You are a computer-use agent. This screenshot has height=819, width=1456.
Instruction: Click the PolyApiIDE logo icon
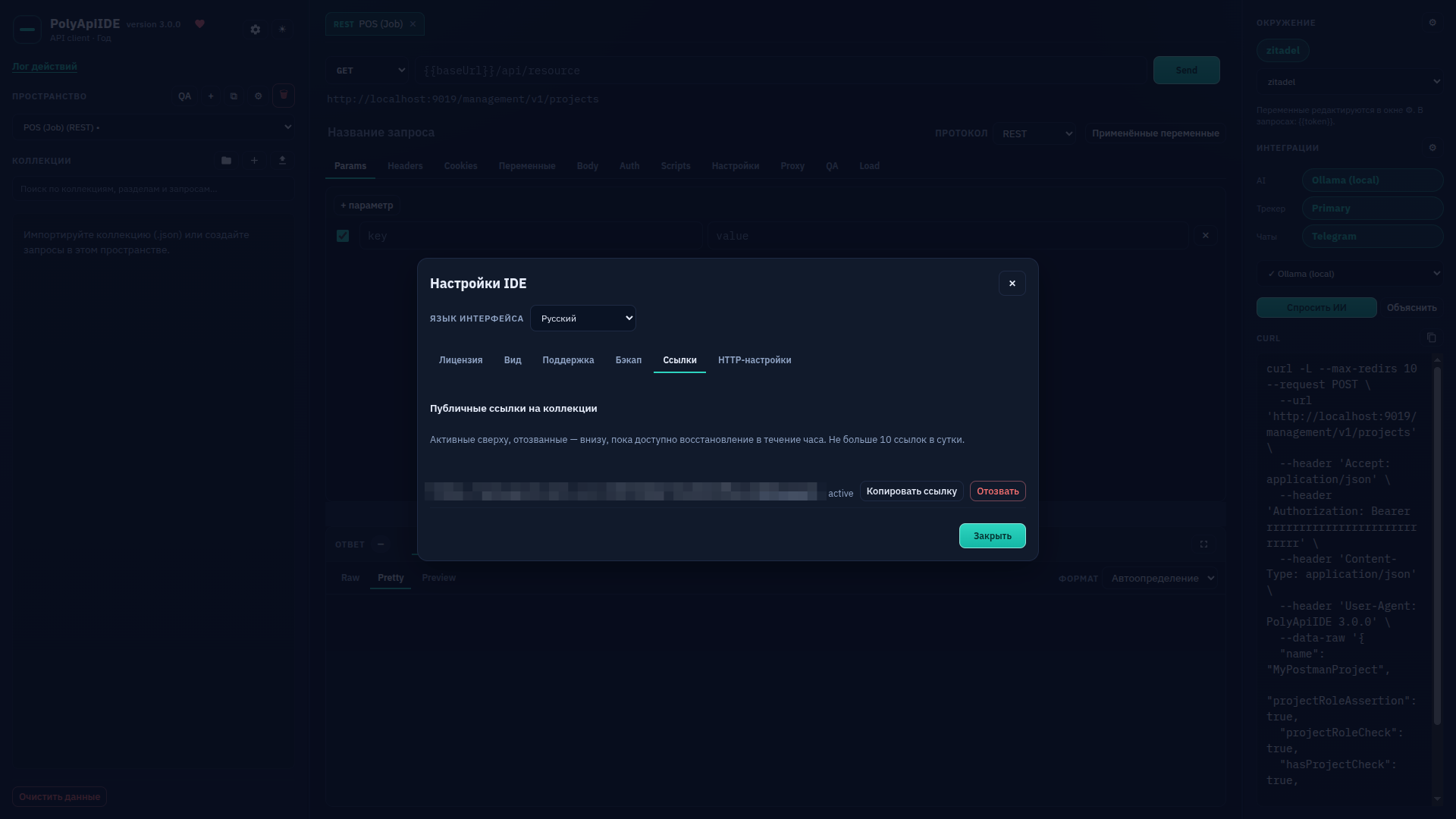coord(27,30)
